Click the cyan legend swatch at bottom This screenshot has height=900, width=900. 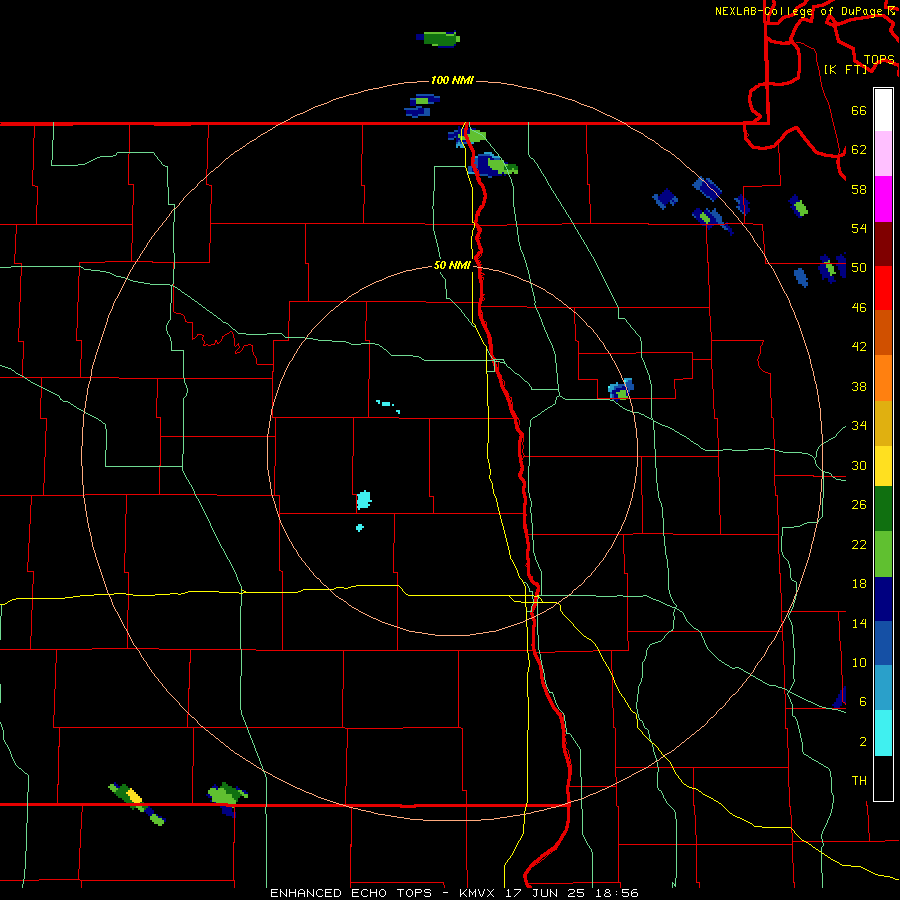(x=883, y=733)
